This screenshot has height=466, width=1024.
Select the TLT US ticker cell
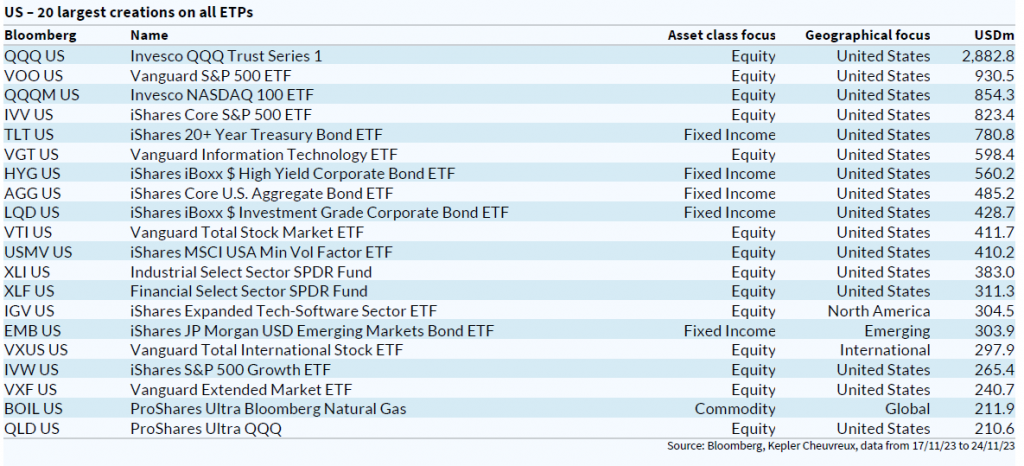point(29,134)
